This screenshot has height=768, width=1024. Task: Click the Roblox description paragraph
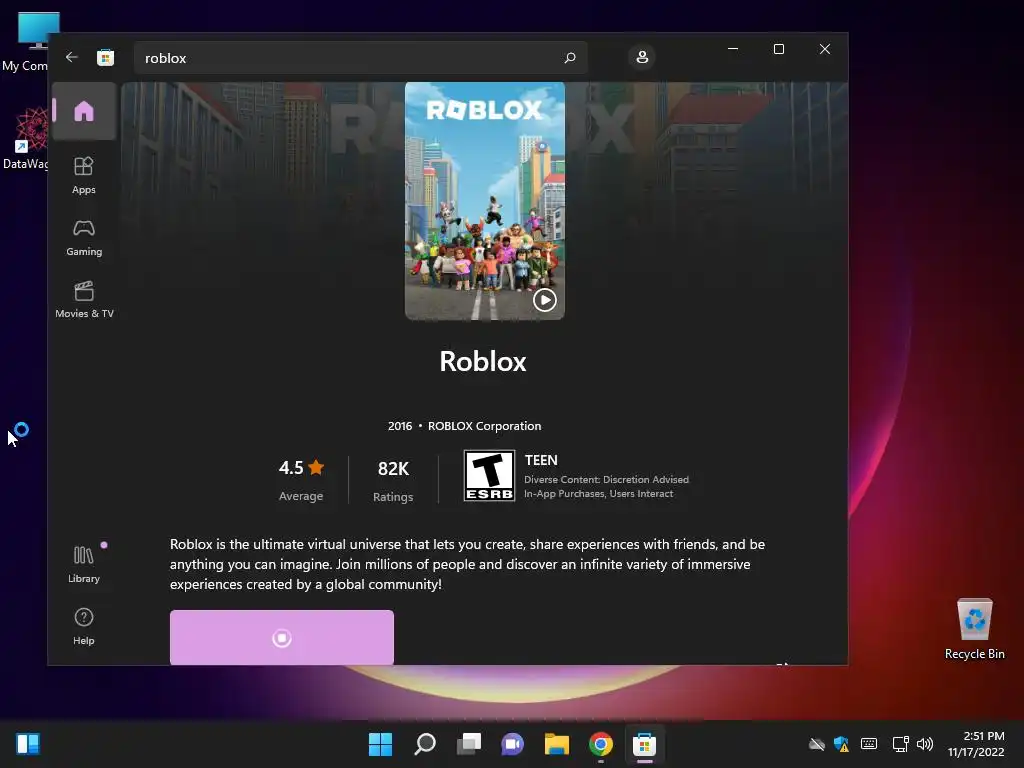point(468,564)
